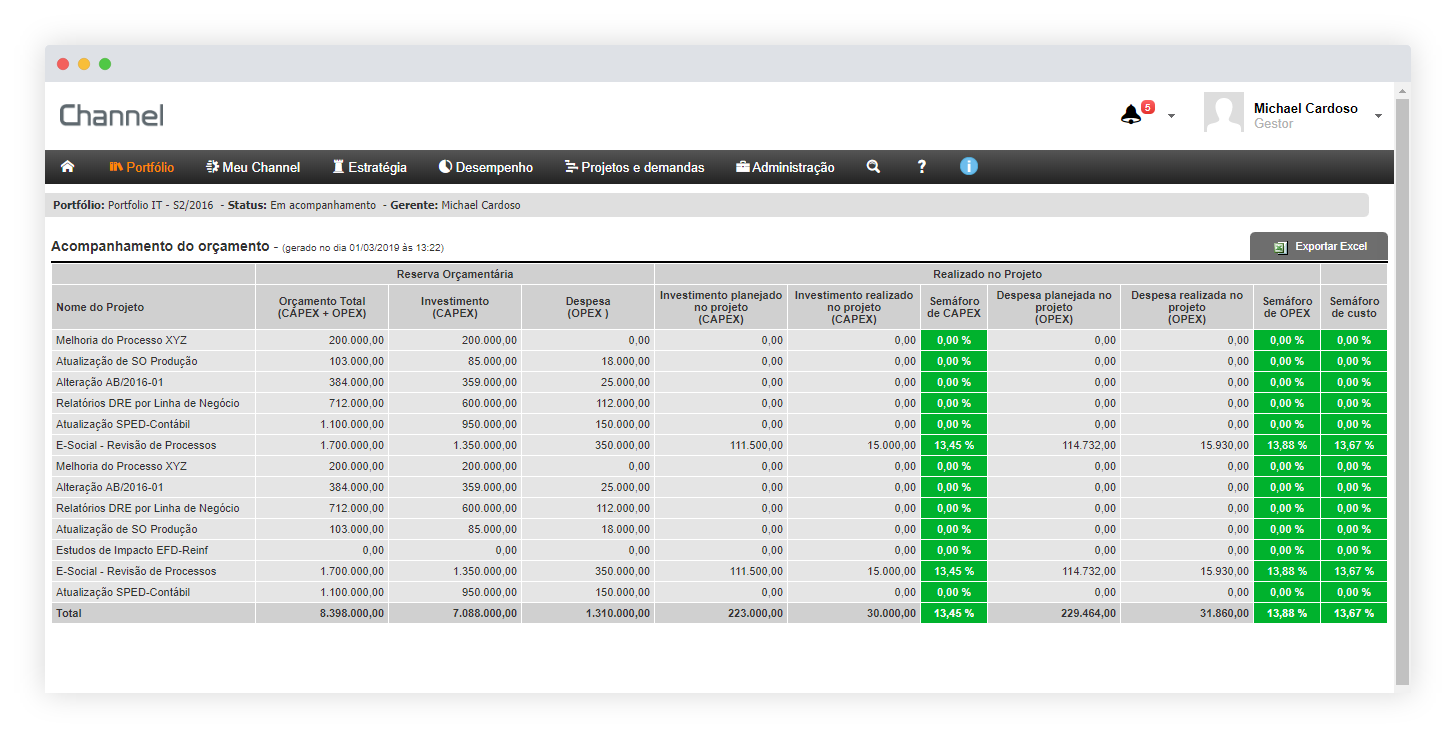Click the Total row green CAPEX semaphore

(x=953, y=613)
